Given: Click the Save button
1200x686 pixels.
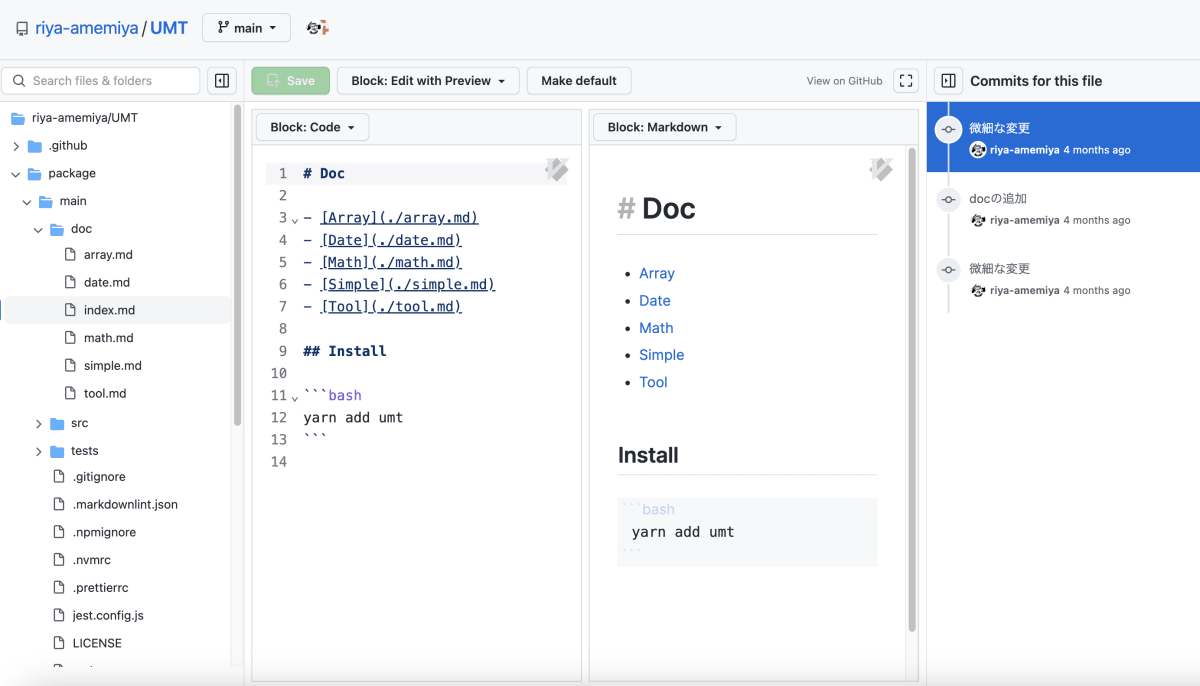Looking at the screenshot, I should tap(290, 81).
